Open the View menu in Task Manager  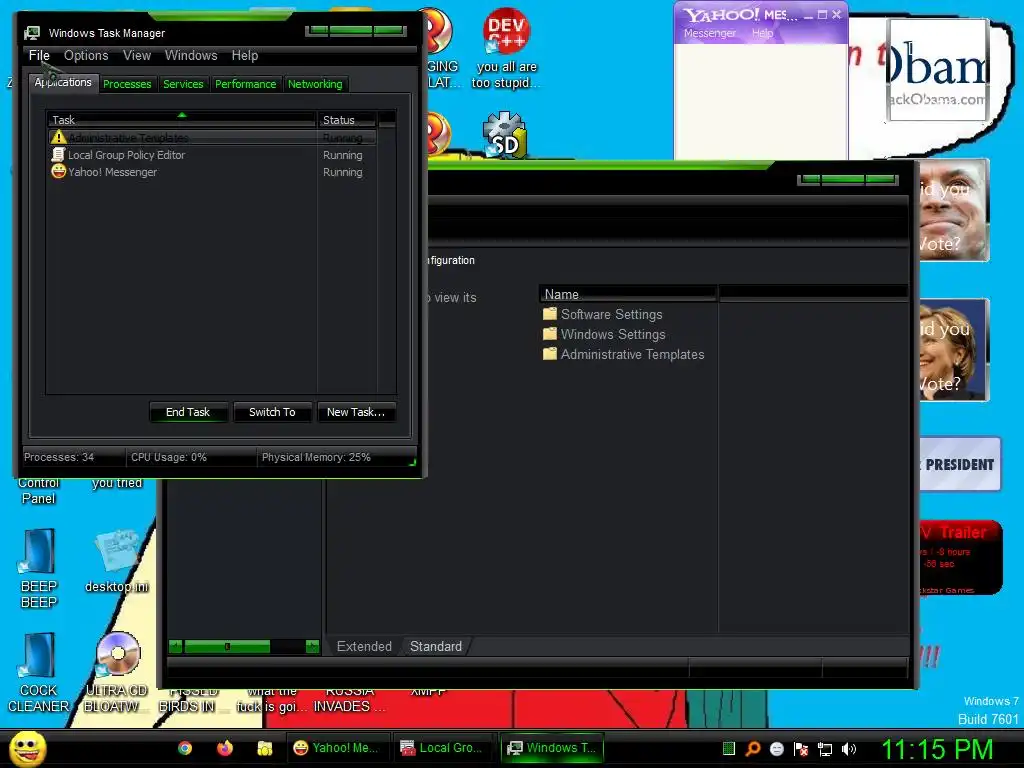[136, 56]
